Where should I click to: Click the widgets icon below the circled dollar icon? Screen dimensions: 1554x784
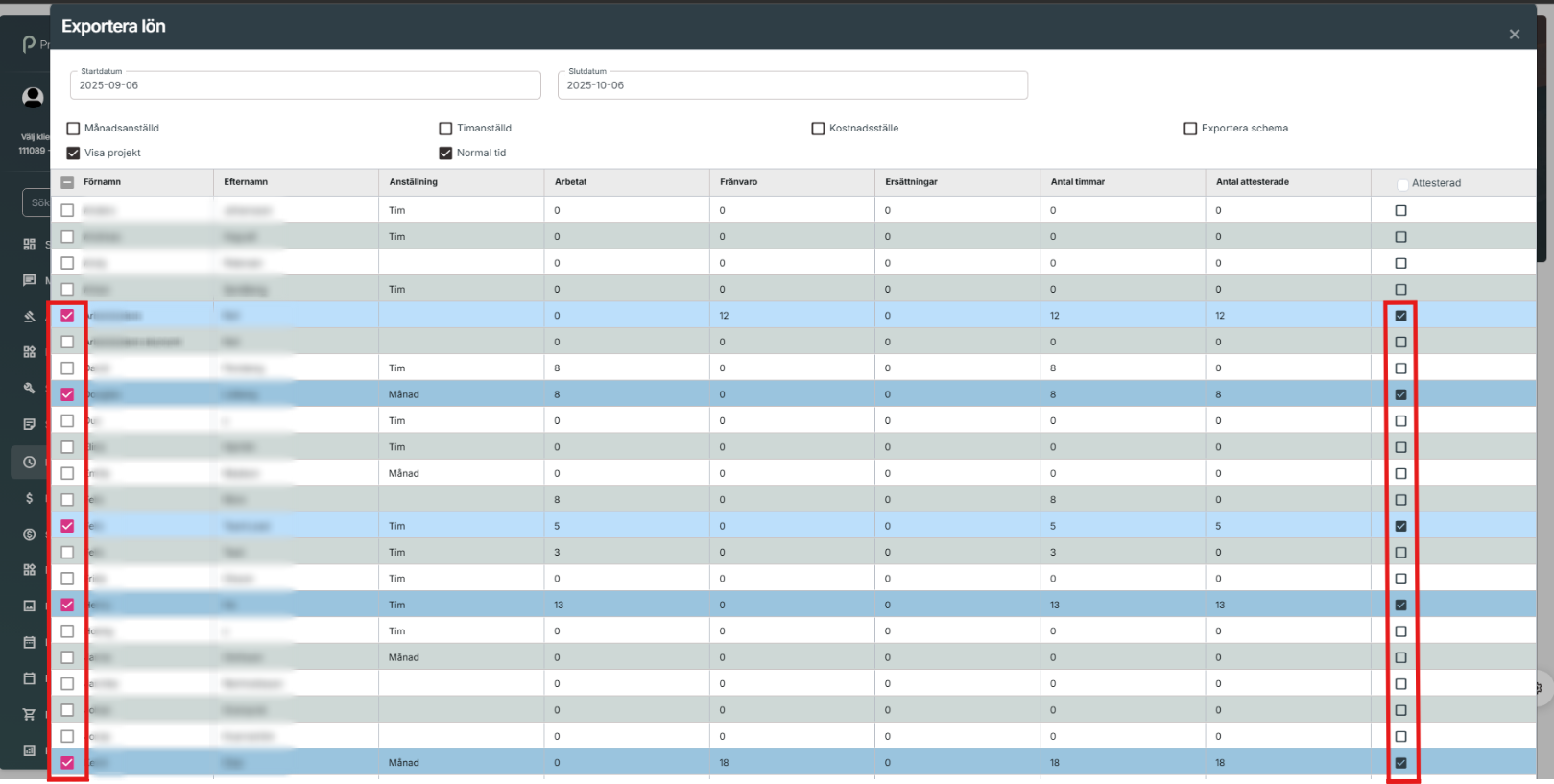point(30,570)
